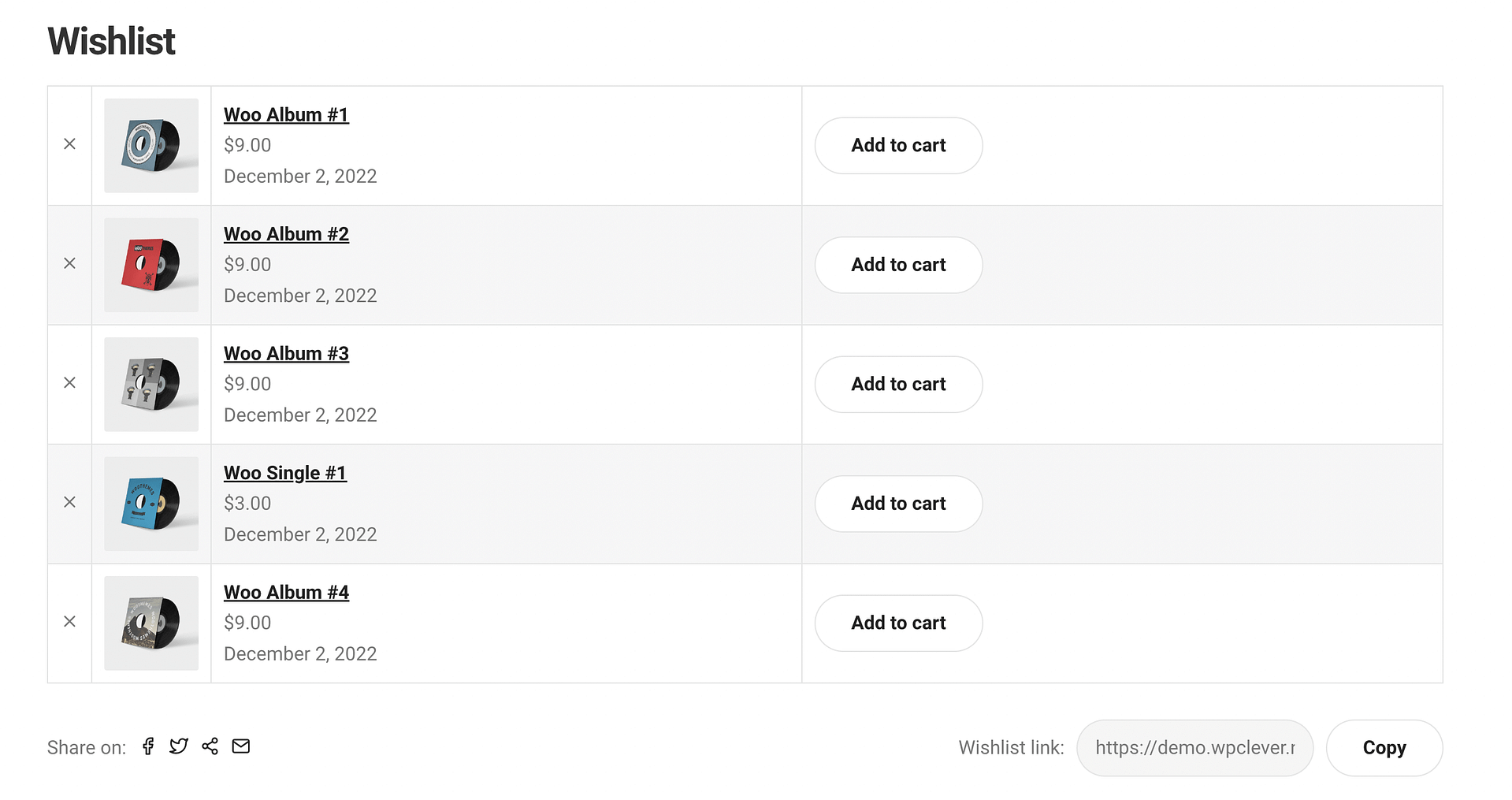The height and width of the screenshot is (800, 1512).
Task: Open red Woo Album #2 thumbnail
Action: click(x=151, y=265)
